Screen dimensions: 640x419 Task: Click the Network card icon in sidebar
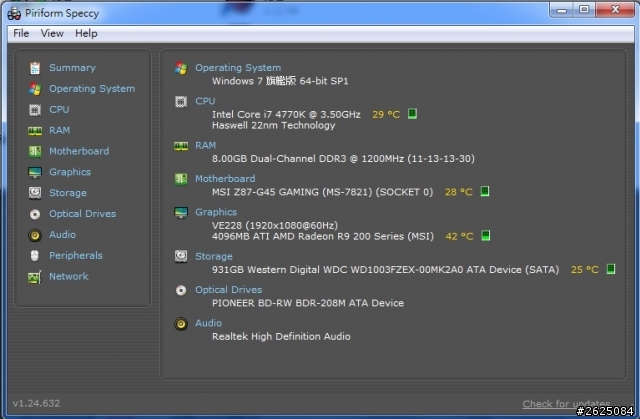coord(35,277)
